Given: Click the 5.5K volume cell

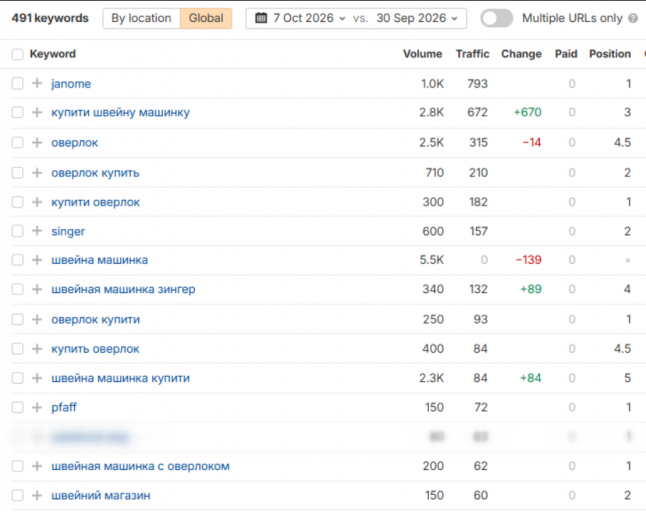Looking at the screenshot, I should click(x=431, y=260).
